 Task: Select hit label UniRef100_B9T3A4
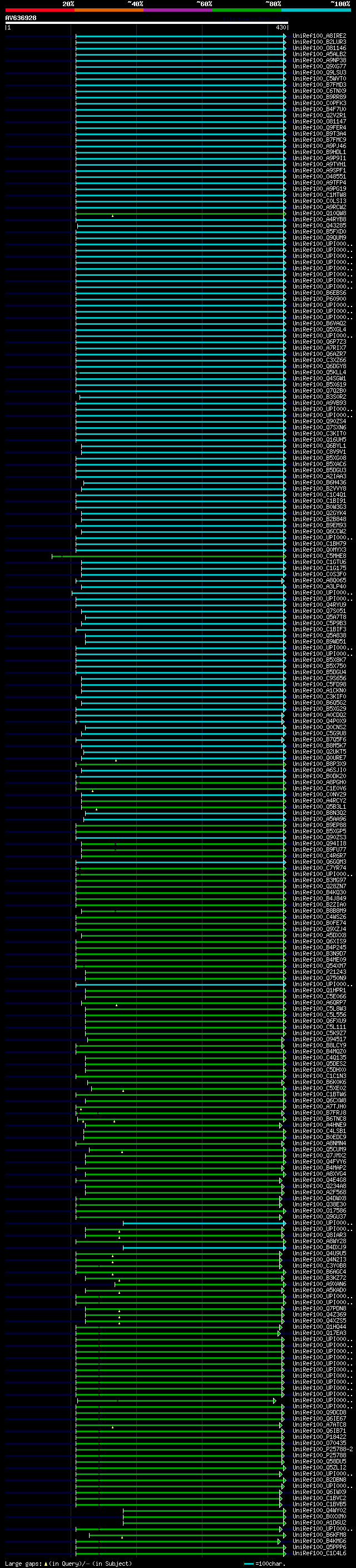click(319, 134)
